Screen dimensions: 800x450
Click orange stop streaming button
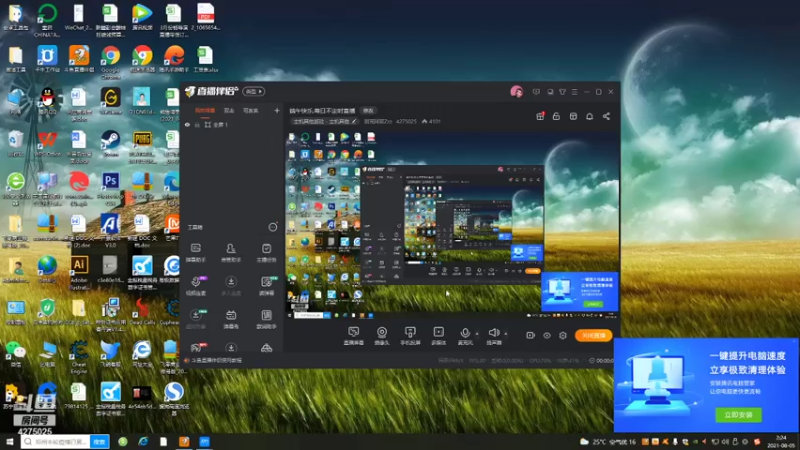coord(594,335)
